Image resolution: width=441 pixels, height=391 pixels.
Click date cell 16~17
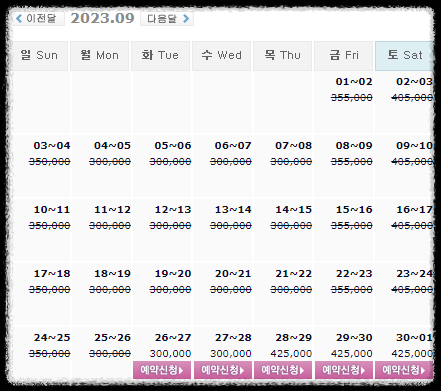tap(404, 229)
